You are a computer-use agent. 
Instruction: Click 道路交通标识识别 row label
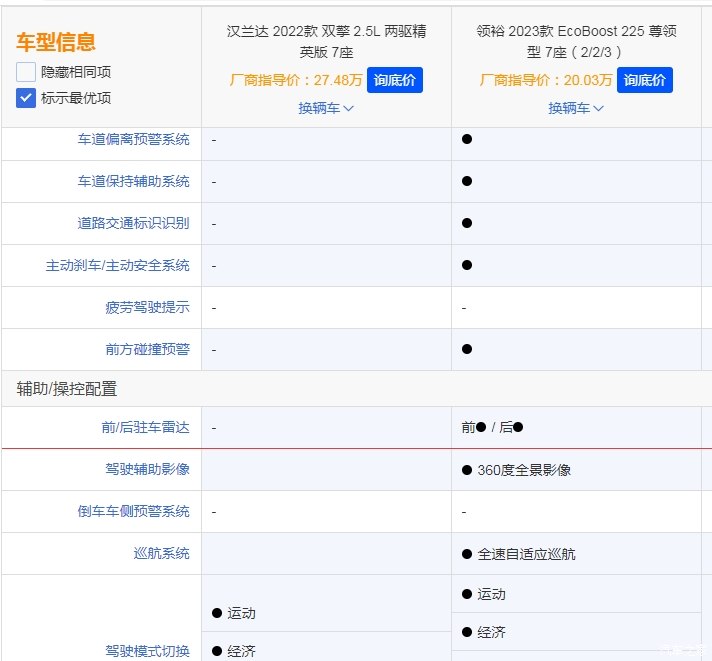coord(133,223)
